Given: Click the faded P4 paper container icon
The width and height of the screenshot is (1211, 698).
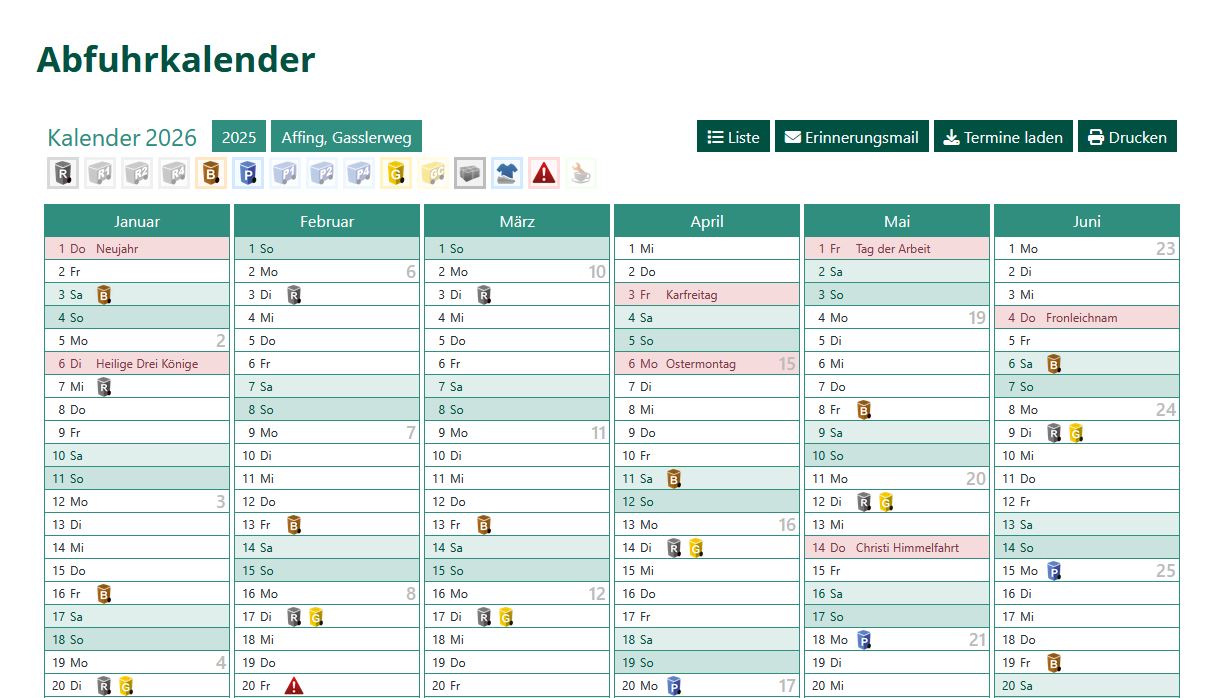Looking at the screenshot, I should point(359,173).
